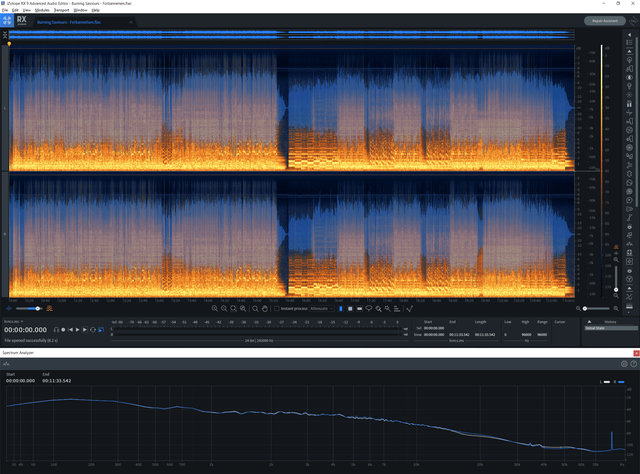Select the Lasso selection tool
640x474 pixels.
pos(369,309)
